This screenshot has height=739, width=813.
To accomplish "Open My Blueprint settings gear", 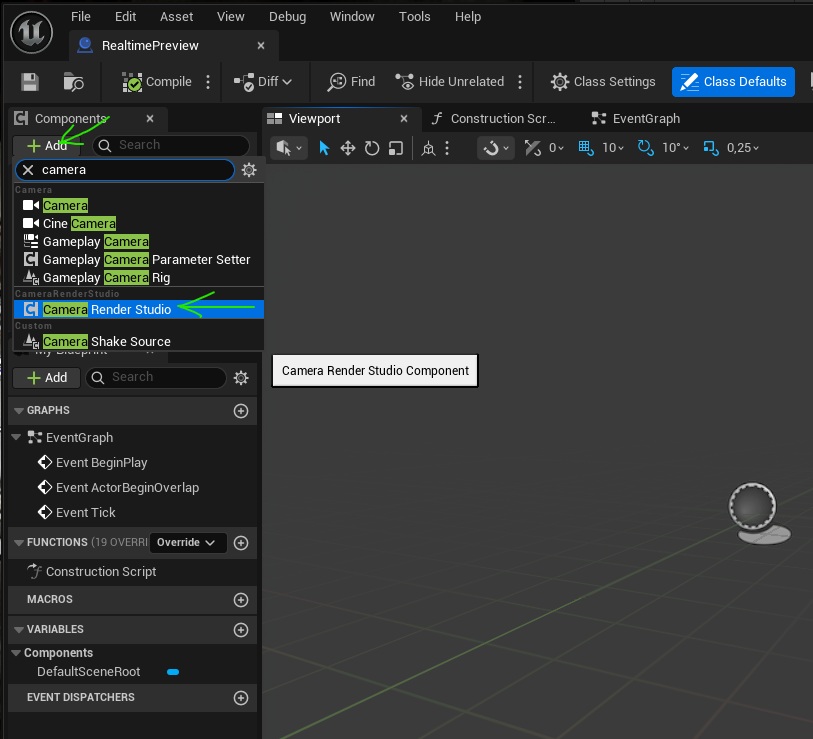I will (241, 378).
